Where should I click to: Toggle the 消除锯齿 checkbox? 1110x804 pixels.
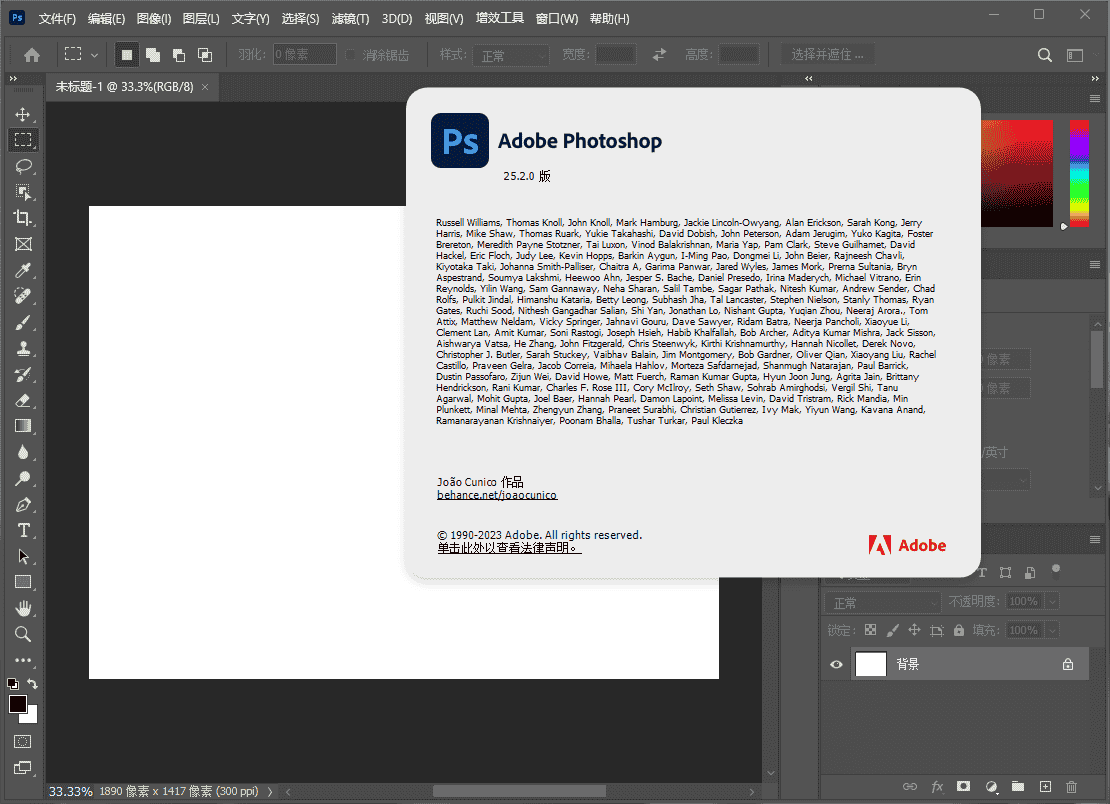pos(351,55)
